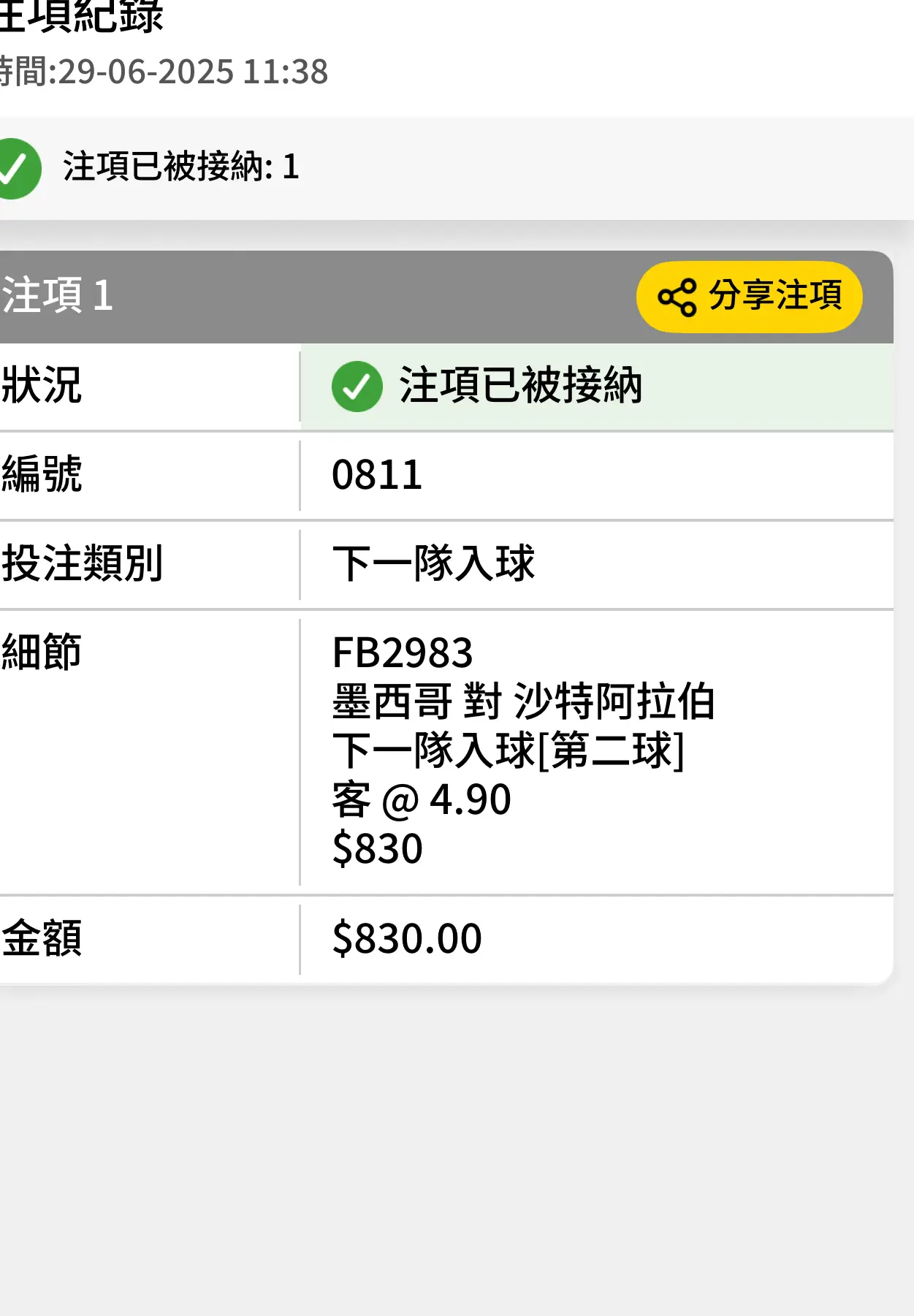Click the 金額 row label
This screenshot has height=1316, width=914.
click(41, 938)
